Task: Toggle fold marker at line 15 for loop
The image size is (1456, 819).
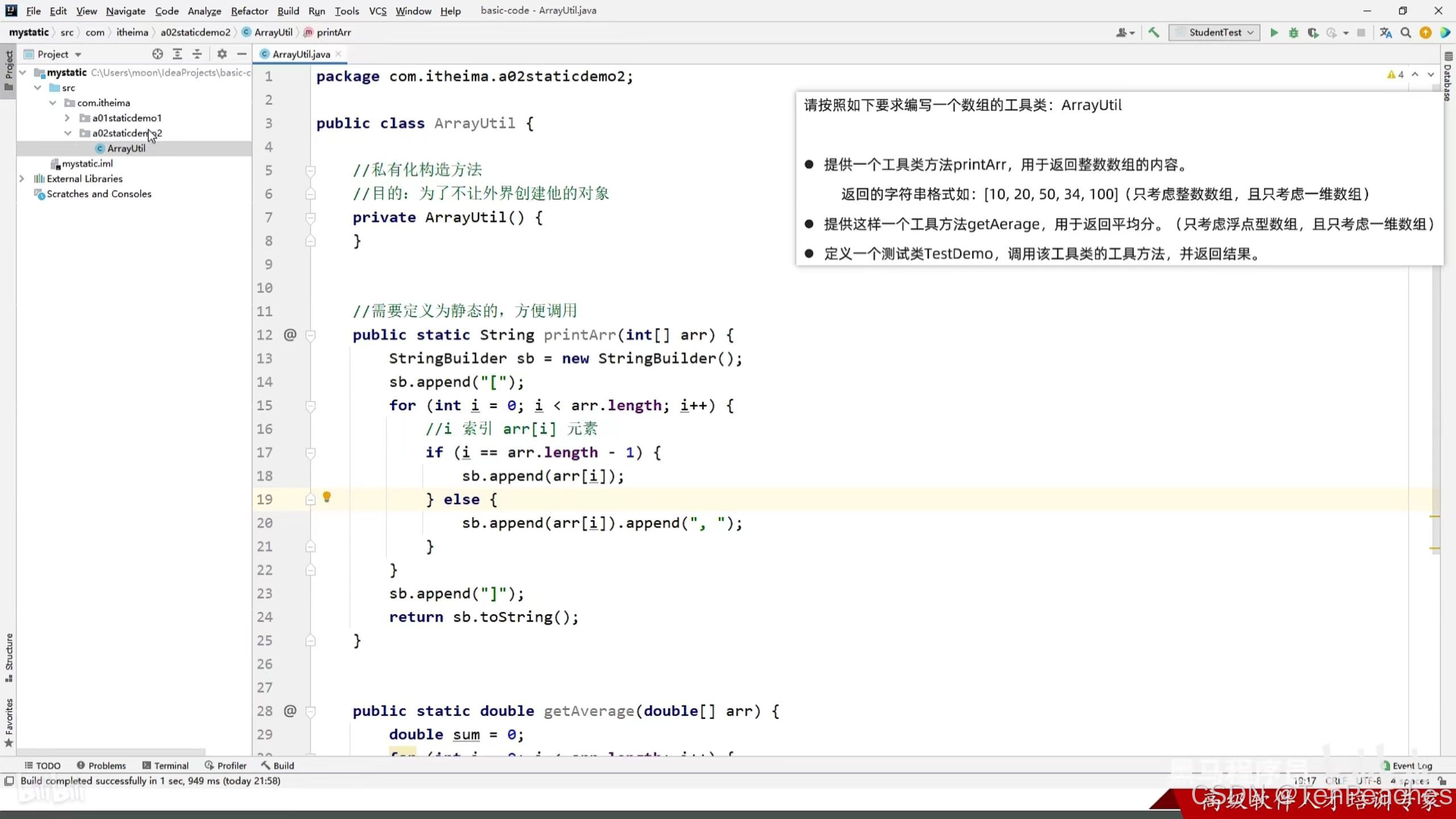Action: tap(311, 406)
